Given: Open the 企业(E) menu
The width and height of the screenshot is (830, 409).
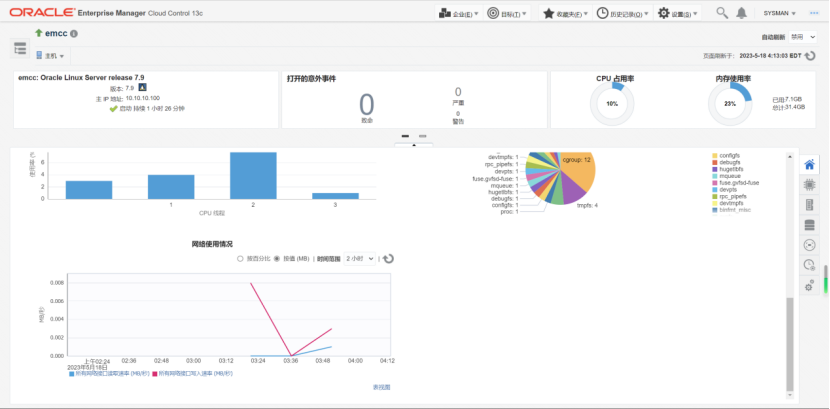Looking at the screenshot, I should pos(459,13).
